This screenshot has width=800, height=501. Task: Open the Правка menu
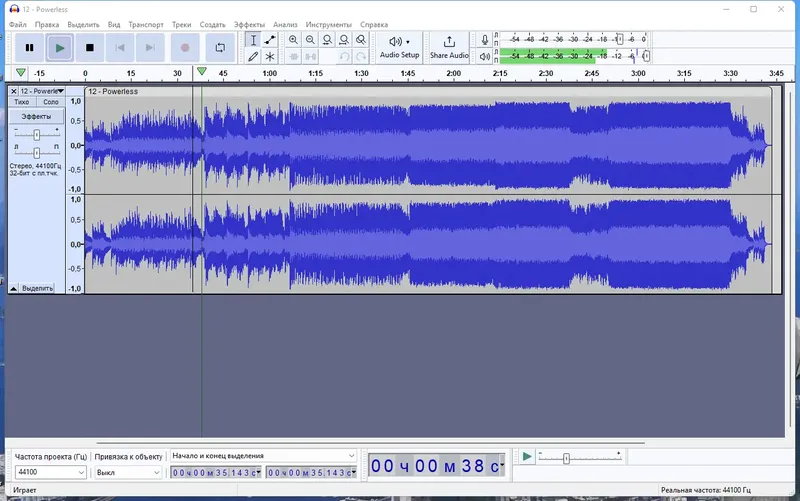(47, 24)
